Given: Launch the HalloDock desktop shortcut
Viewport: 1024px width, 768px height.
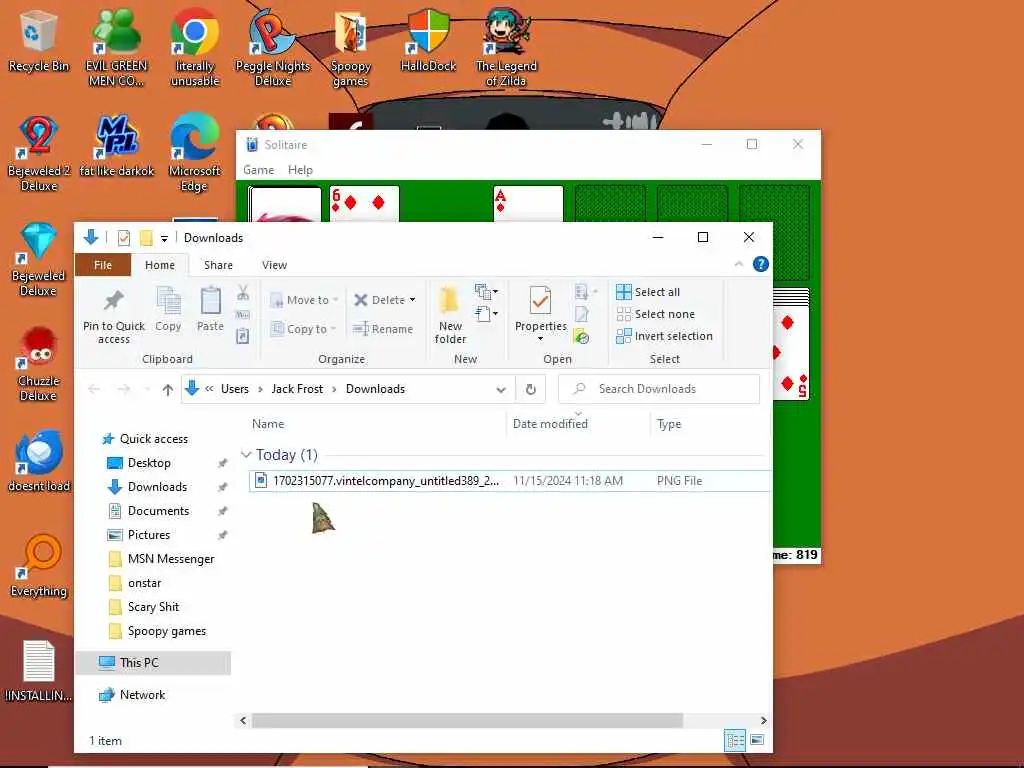Looking at the screenshot, I should (428, 41).
